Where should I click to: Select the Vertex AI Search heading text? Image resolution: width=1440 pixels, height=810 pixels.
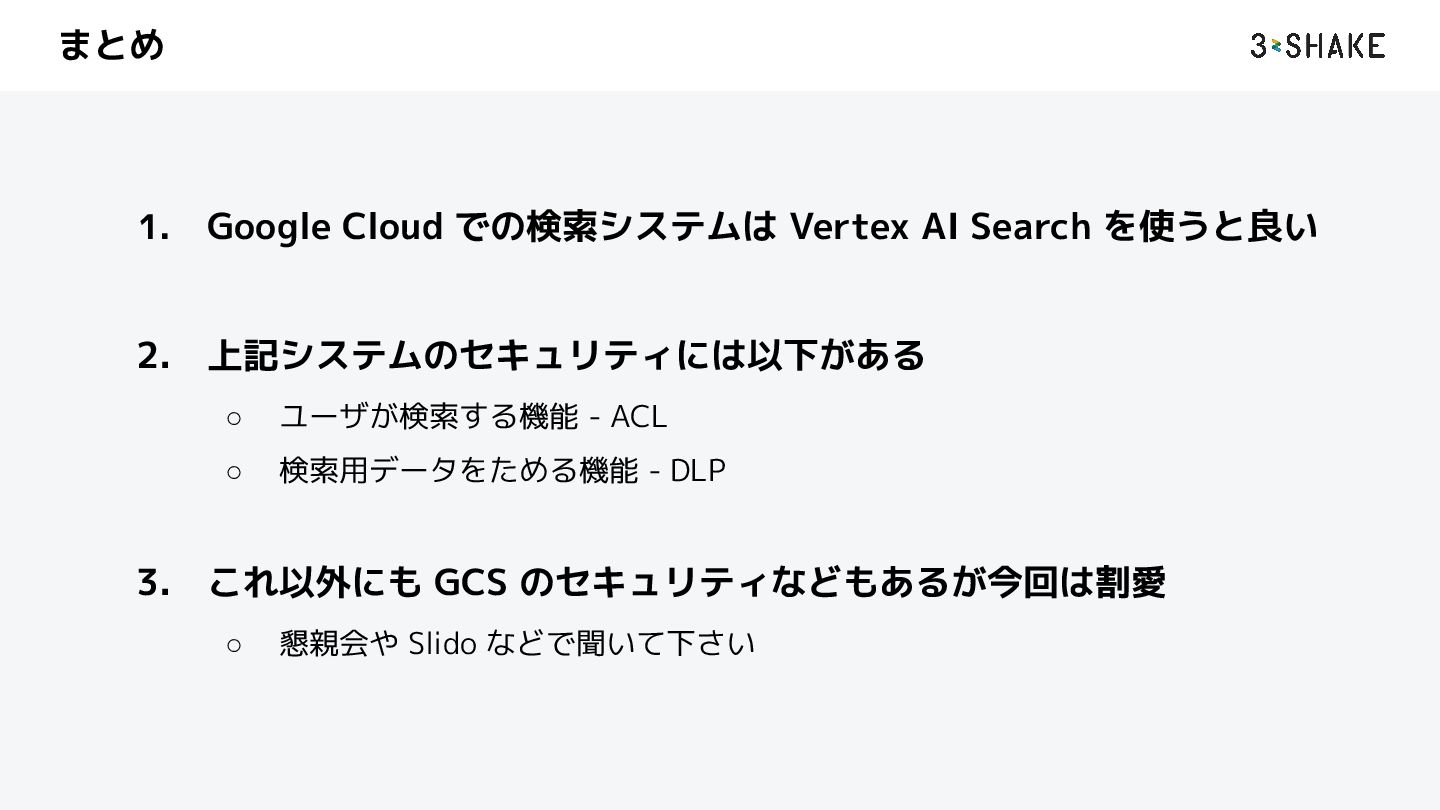click(x=940, y=227)
